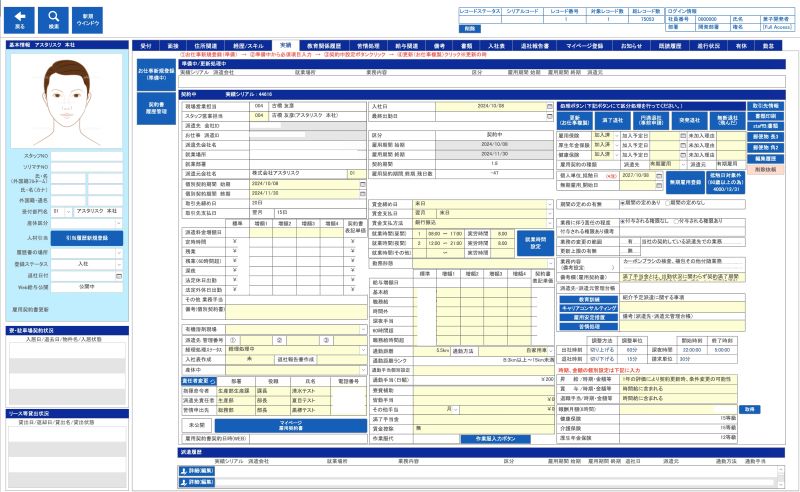The height and width of the screenshot is (492, 800).
Task: Click the 戻る back arrow button
Action: pyautogui.click(x=19, y=20)
